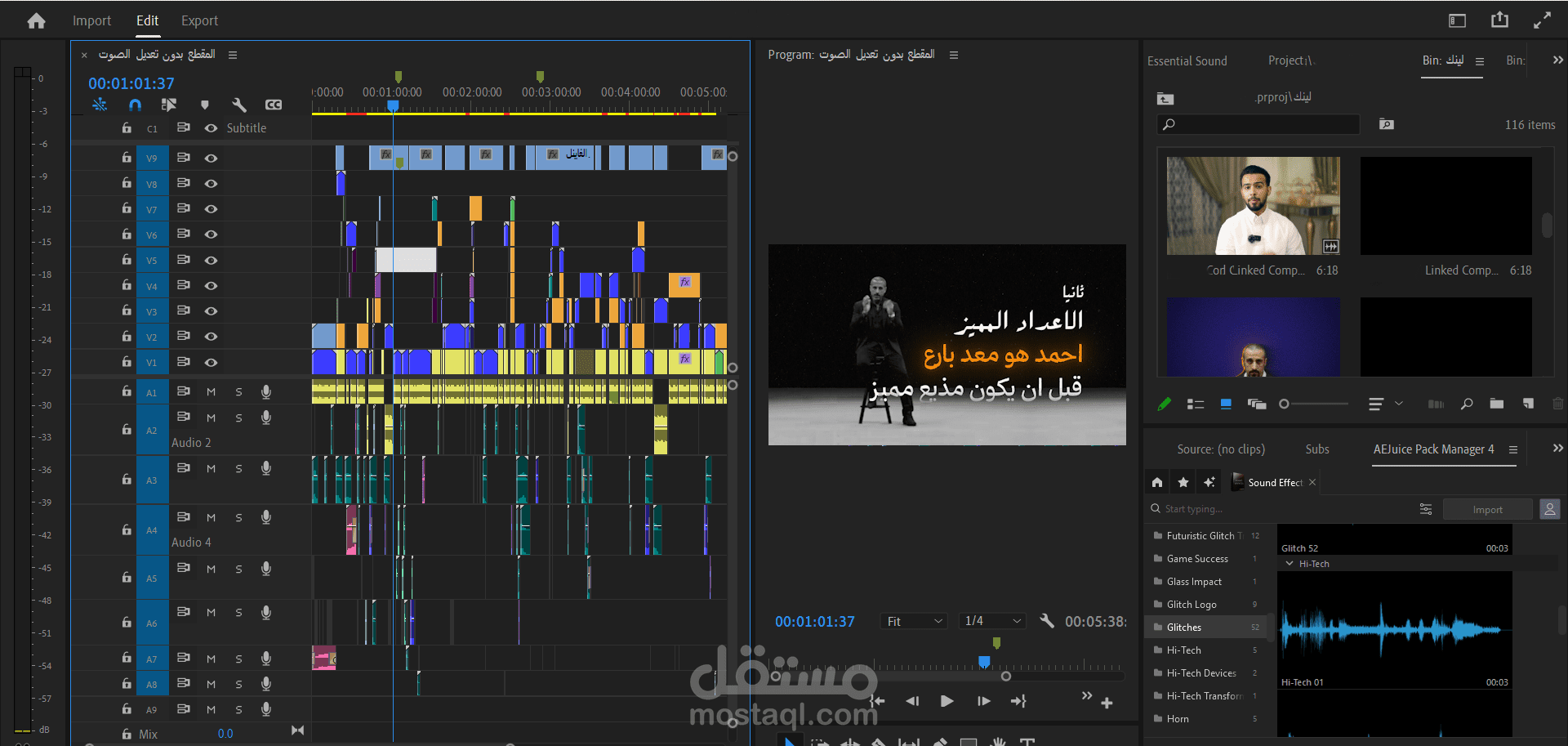Click Automate to Sequence in the bin
The height and width of the screenshot is (746, 1568).
1436,404
